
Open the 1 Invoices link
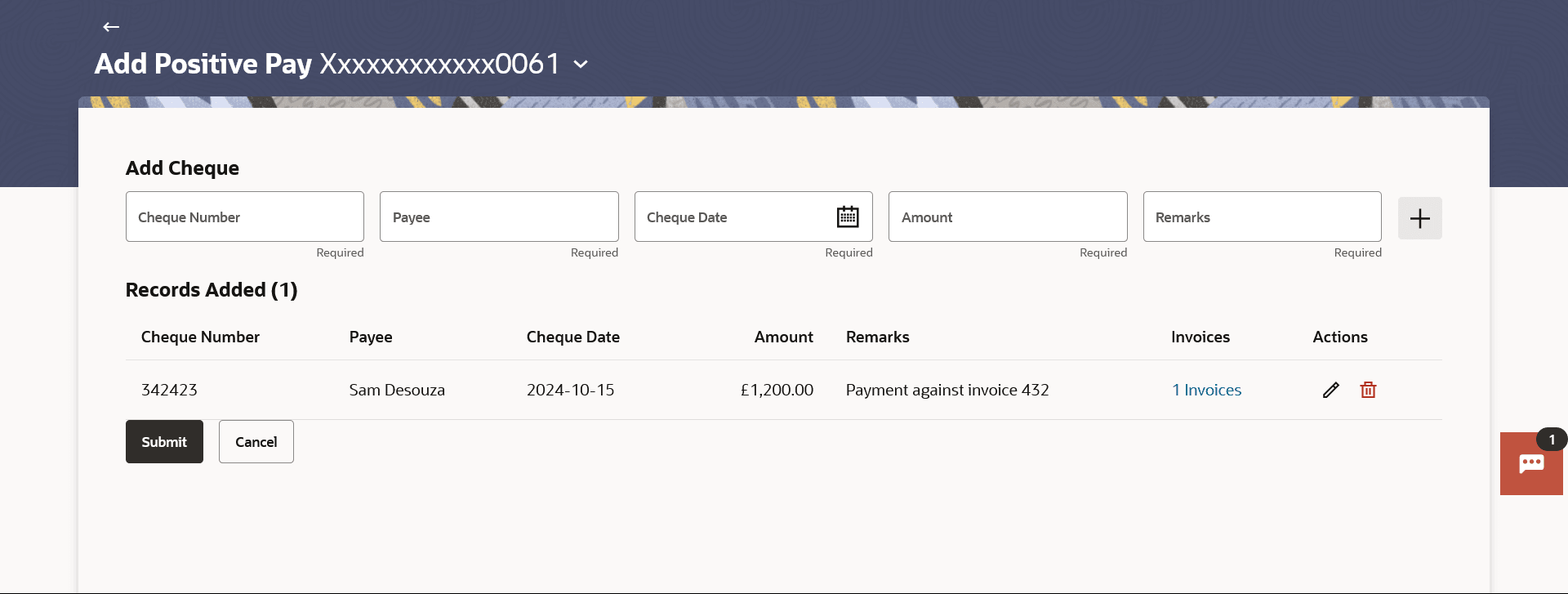1206,390
